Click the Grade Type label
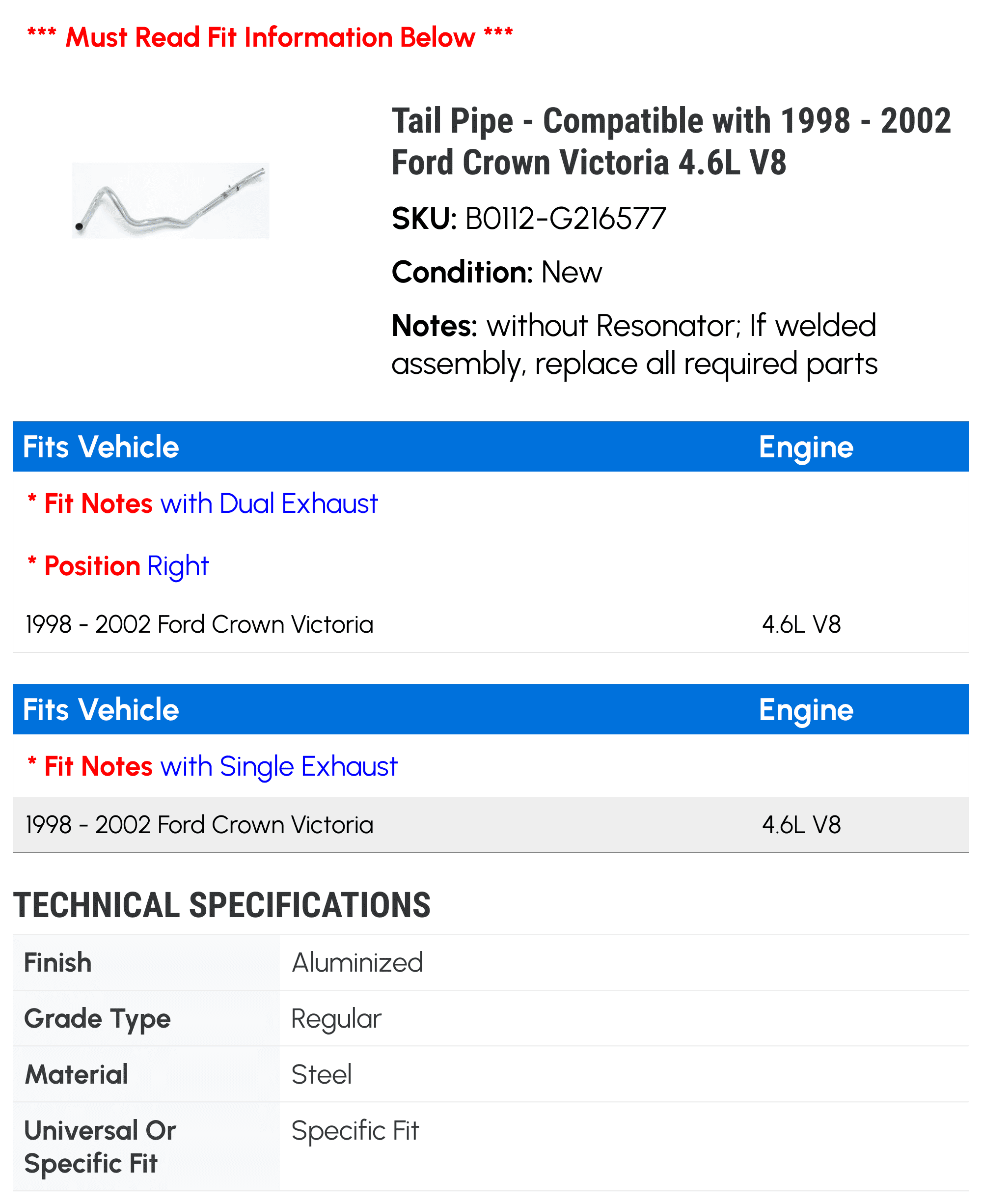The width and height of the screenshot is (982, 1204). click(97, 1019)
